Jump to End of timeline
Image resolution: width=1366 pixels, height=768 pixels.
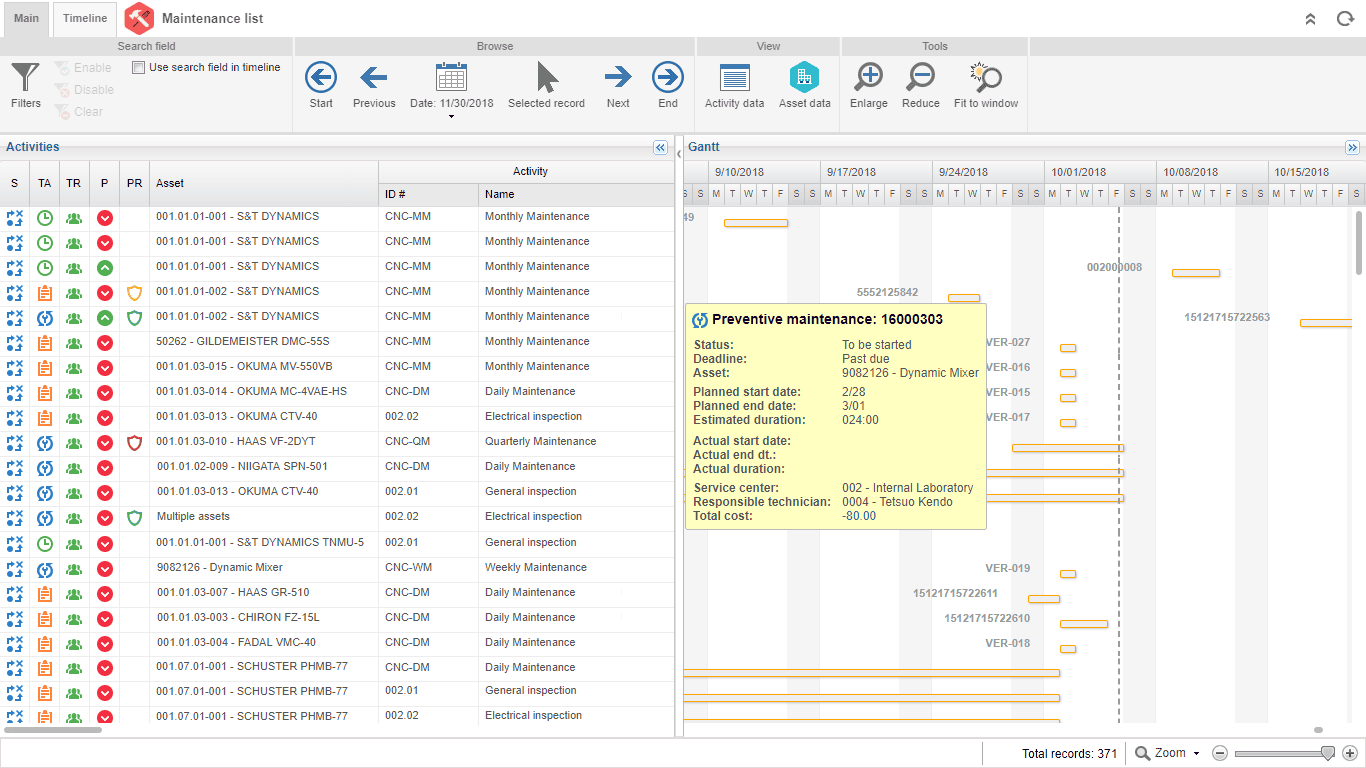[x=668, y=77]
